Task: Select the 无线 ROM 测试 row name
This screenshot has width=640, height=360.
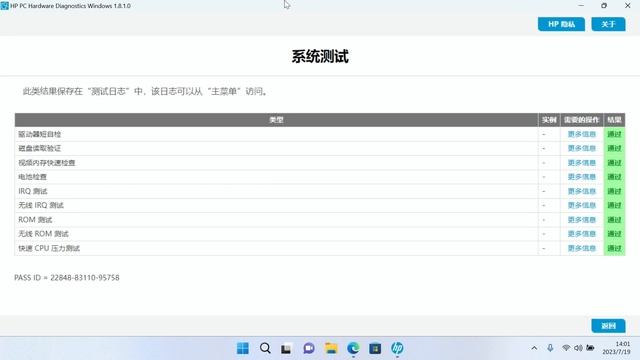Action: pyautogui.click(x=43, y=234)
